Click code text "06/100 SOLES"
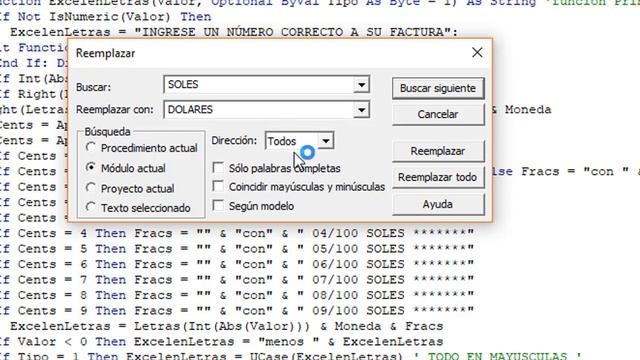Image resolution: width=640 pixels, height=360 pixels. coord(358,264)
